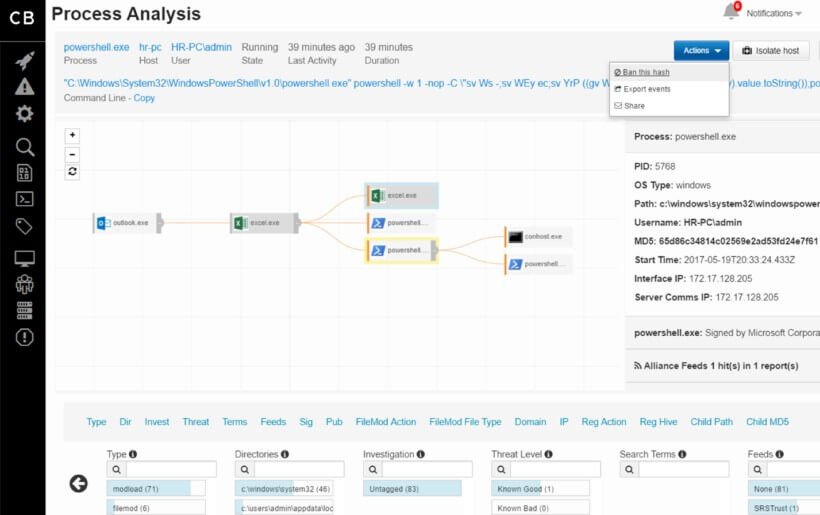Open the Actions dropdown button
This screenshot has width=820, height=515.
point(701,51)
